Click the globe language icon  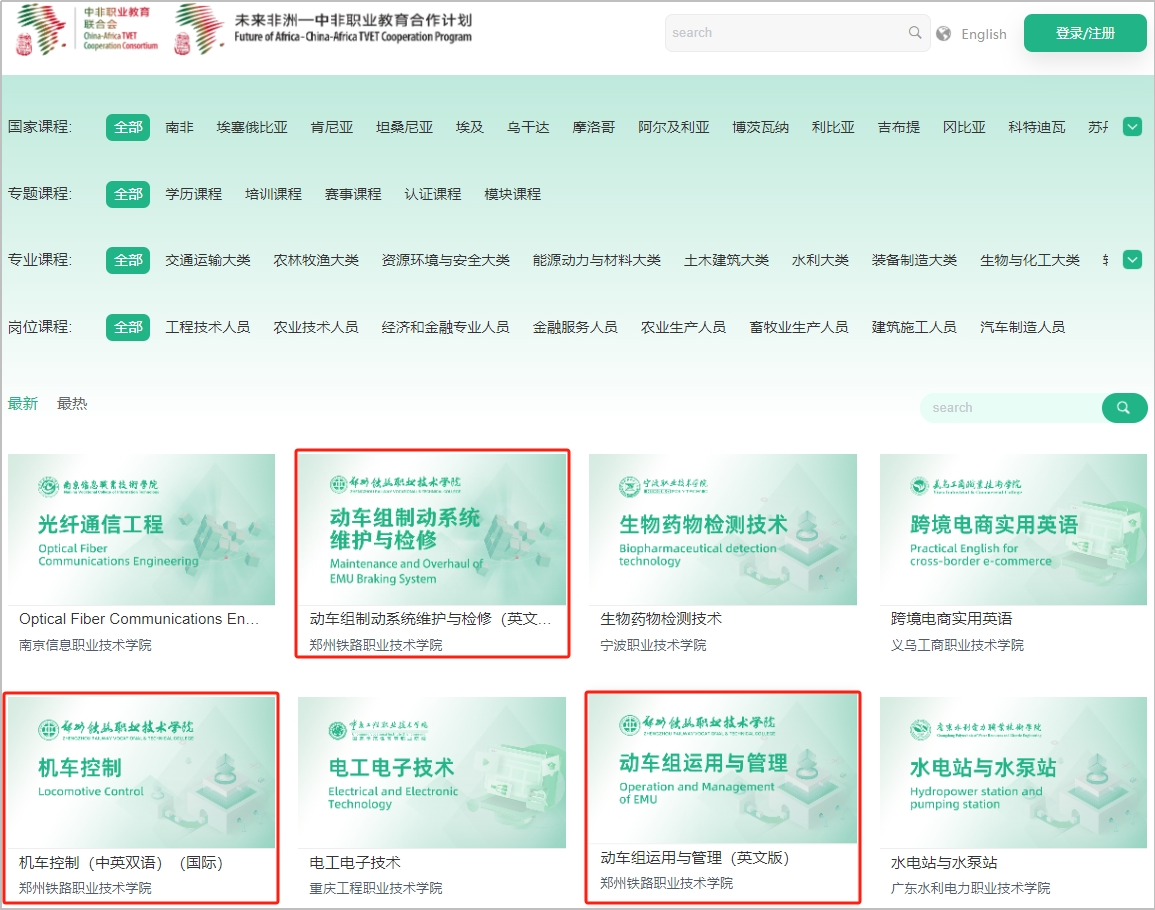click(x=944, y=34)
